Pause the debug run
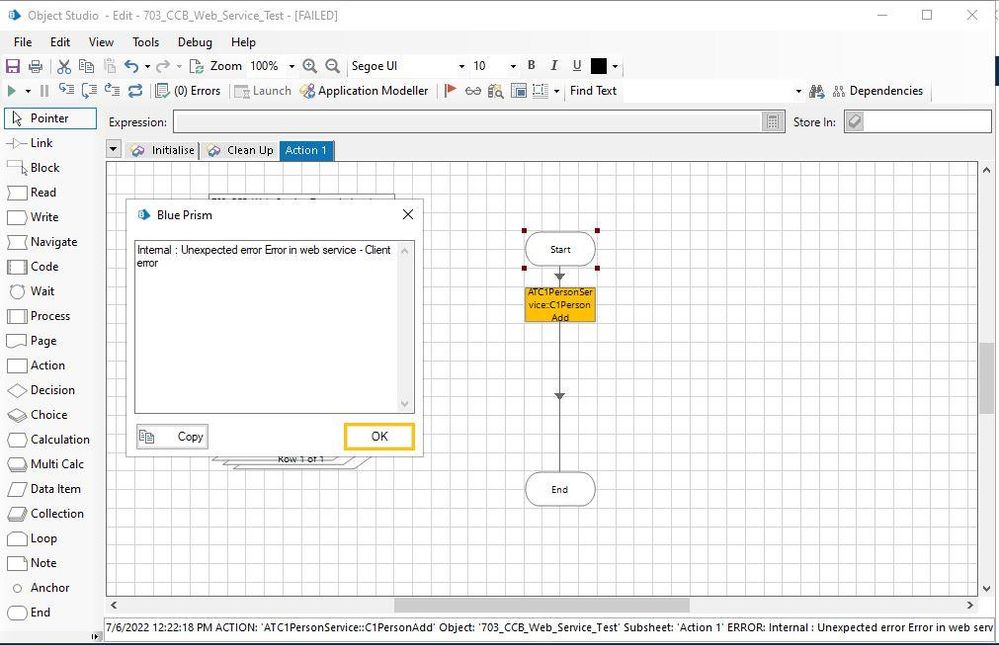 [x=44, y=91]
